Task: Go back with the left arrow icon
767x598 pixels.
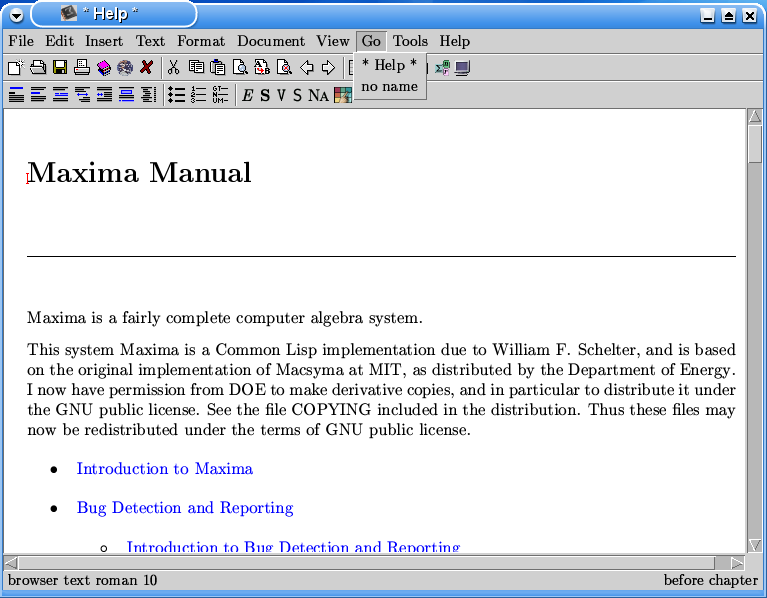Action: click(307, 67)
